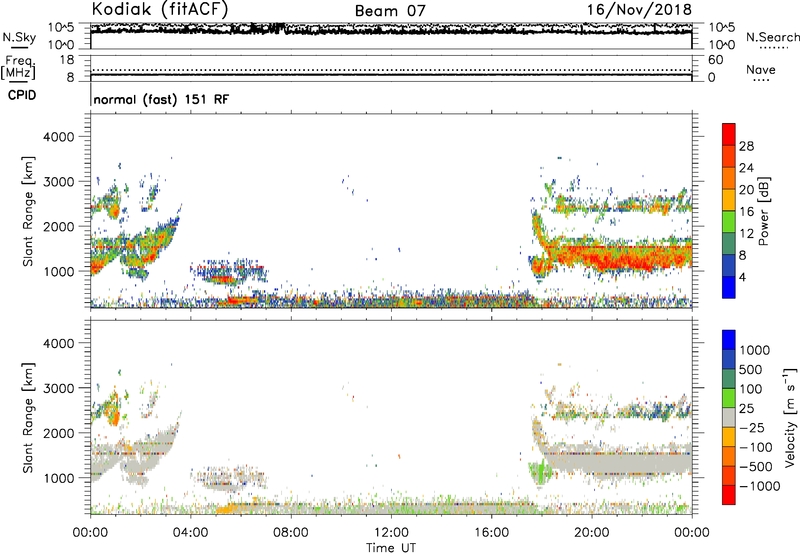Click the "-500" label on the velocity colorbar
Viewport: 800px width, 554px height.
click(x=756, y=467)
